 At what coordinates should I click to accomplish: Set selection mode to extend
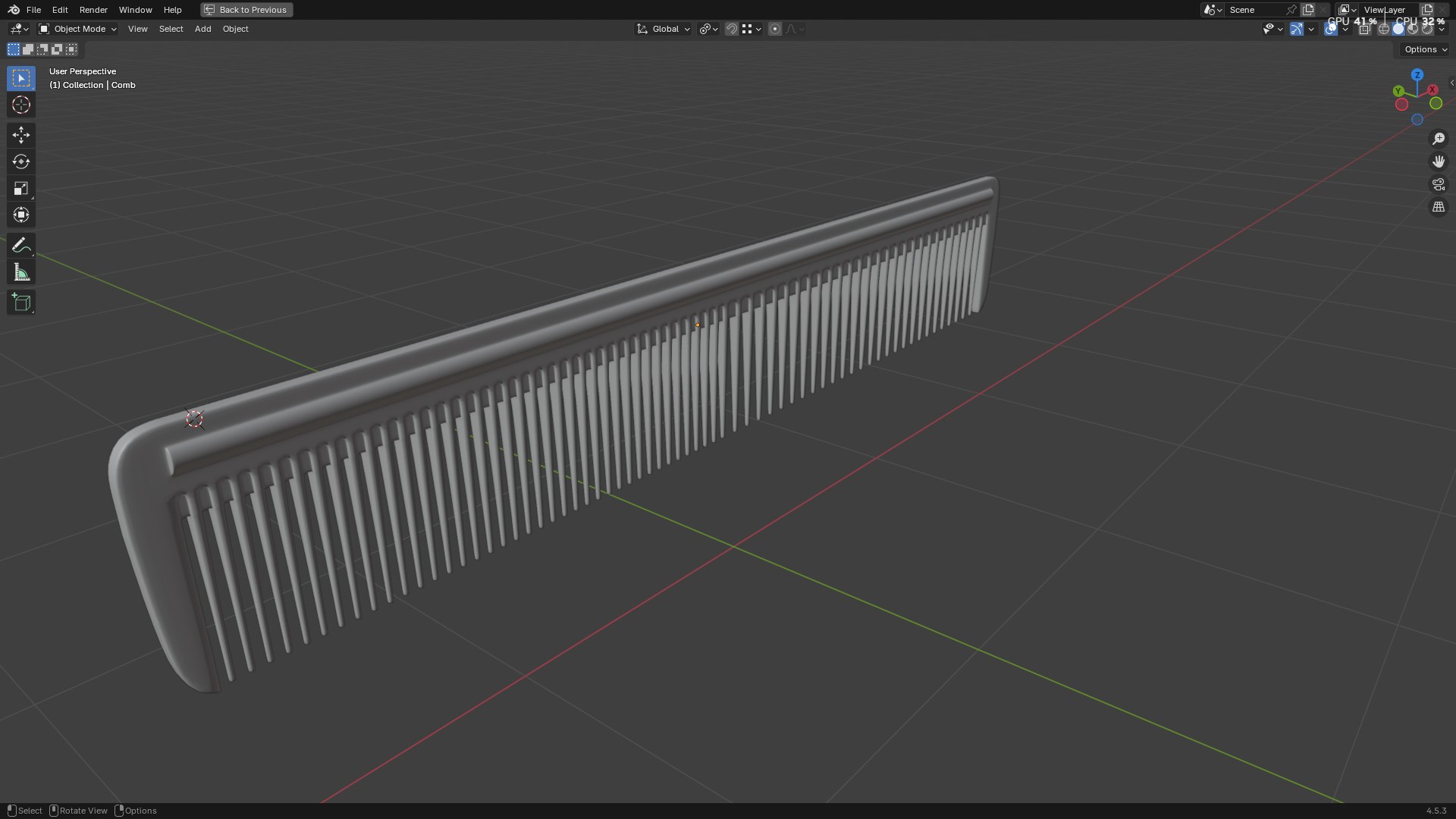tap(28, 49)
